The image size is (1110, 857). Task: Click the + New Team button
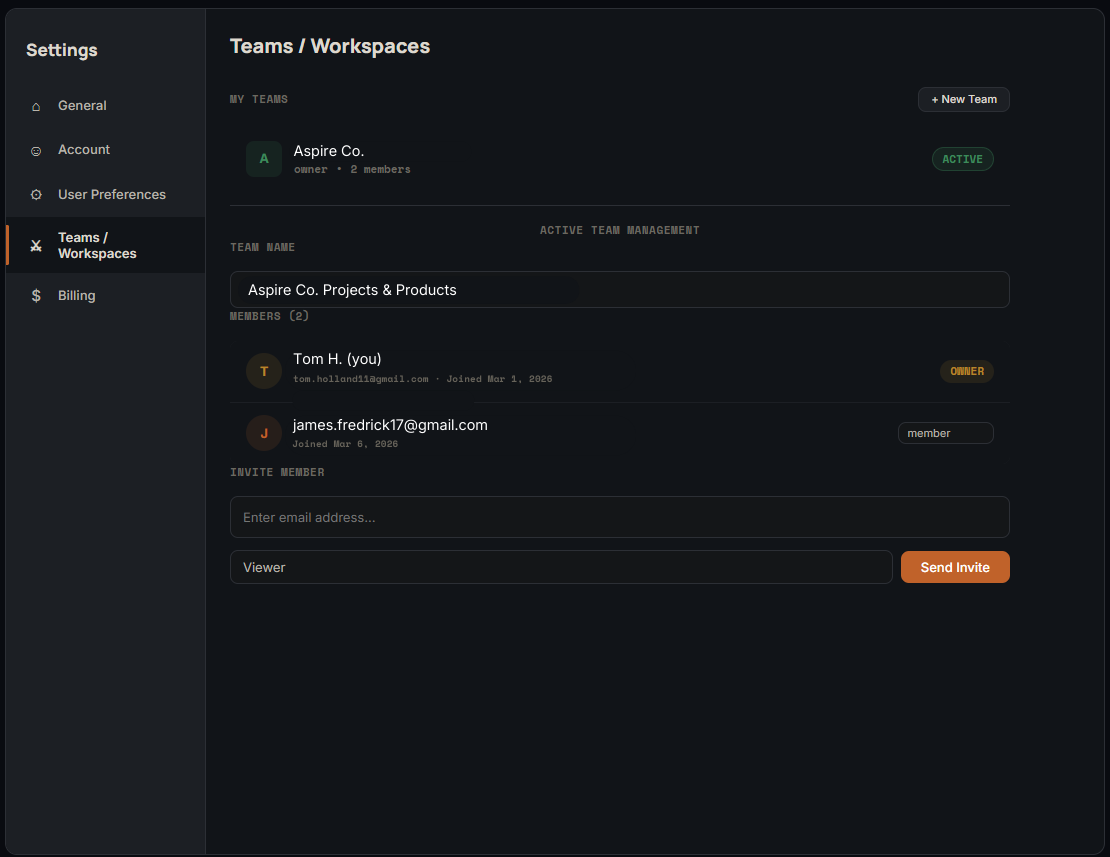pos(963,99)
